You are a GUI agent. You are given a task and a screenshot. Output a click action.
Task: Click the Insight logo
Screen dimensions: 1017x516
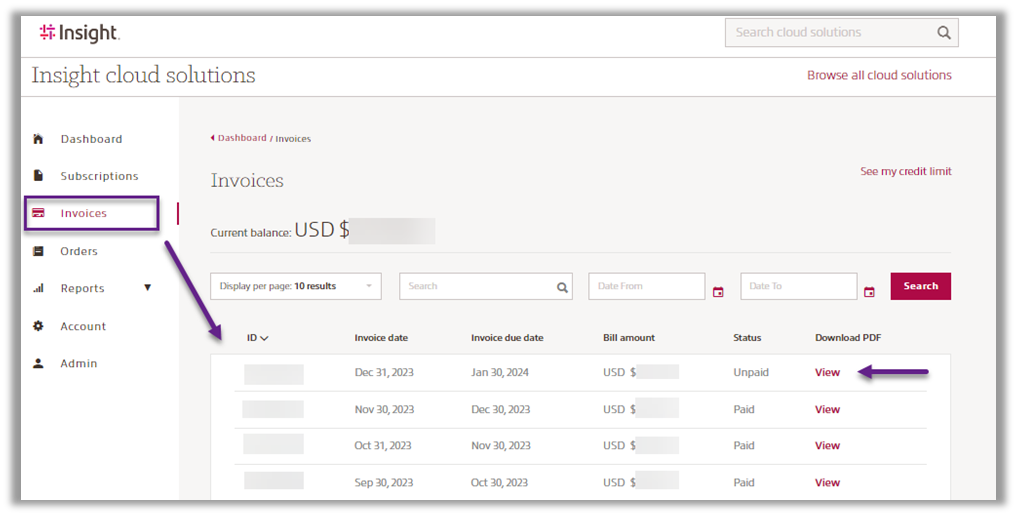click(x=79, y=33)
